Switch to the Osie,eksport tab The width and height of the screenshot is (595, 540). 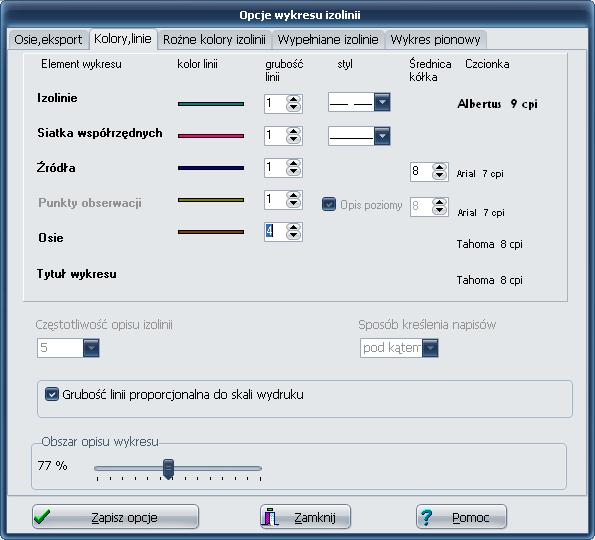point(48,40)
